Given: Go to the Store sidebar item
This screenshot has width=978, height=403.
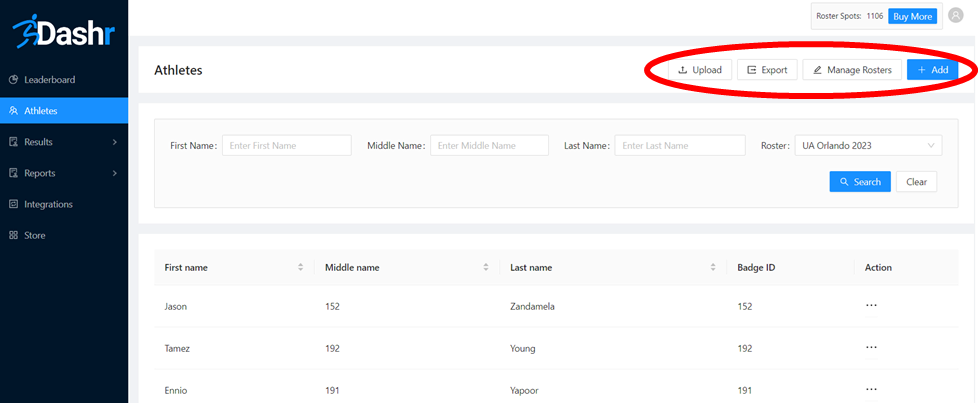Looking at the screenshot, I should click(34, 235).
